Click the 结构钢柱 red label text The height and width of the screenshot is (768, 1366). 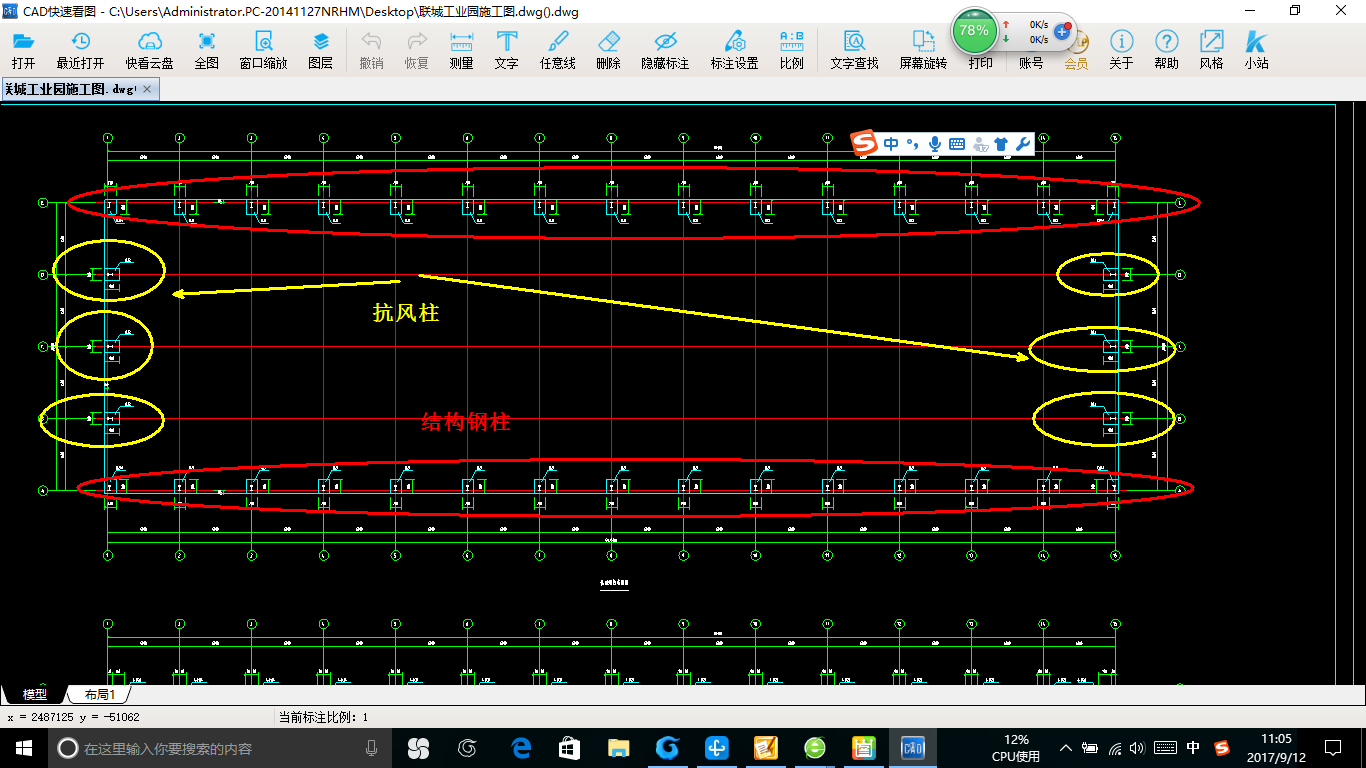[466, 422]
